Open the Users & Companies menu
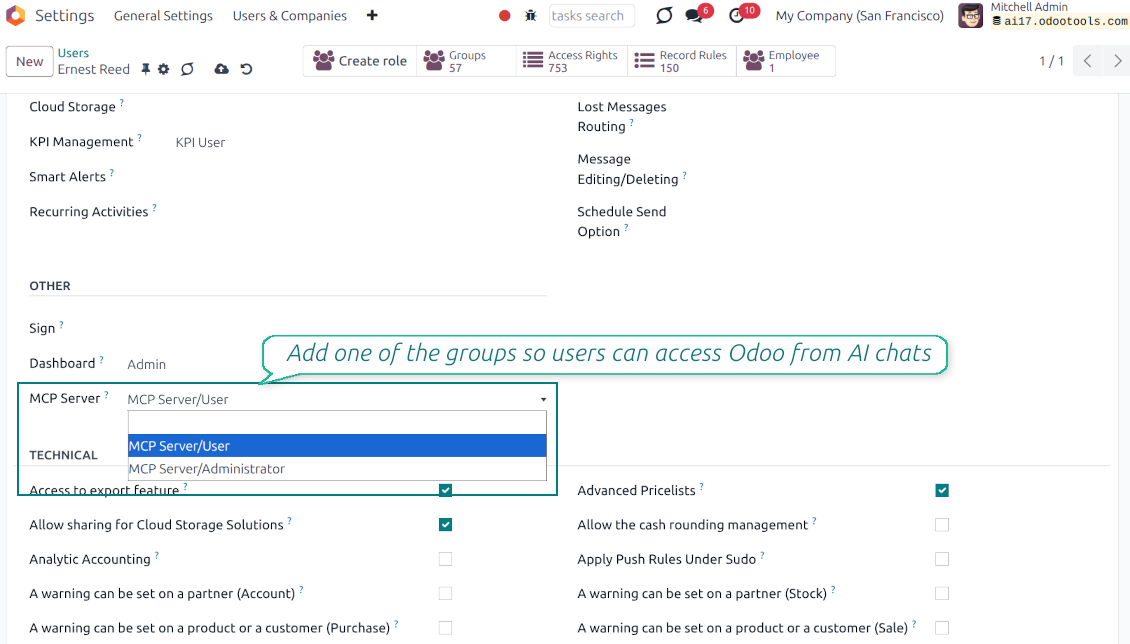 pos(289,15)
